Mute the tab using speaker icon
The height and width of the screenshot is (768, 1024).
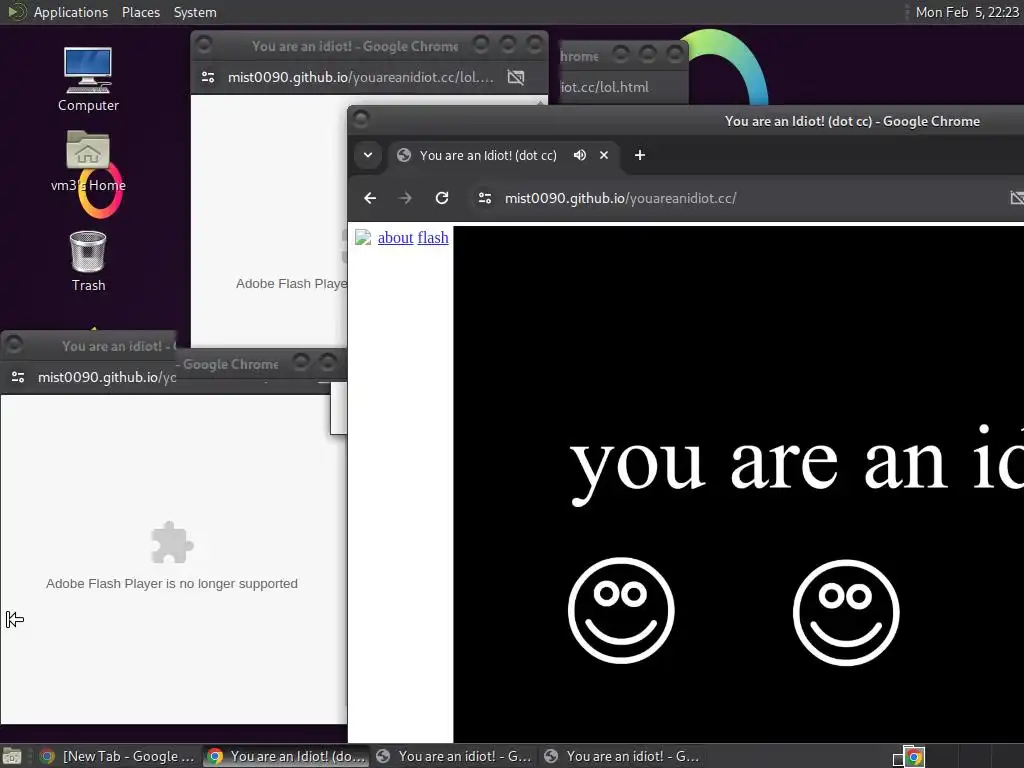tap(579, 155)
